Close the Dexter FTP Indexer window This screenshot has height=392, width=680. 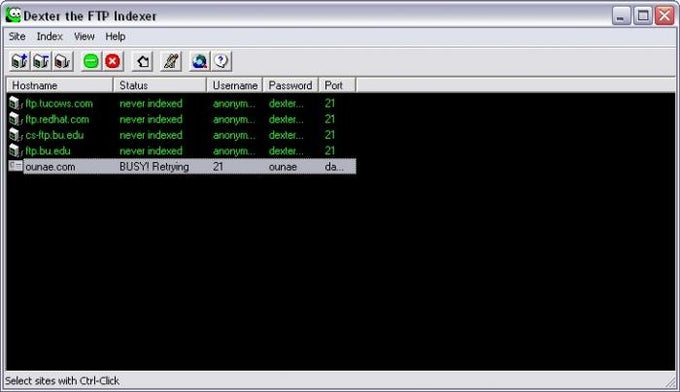(x=665, y=16)
